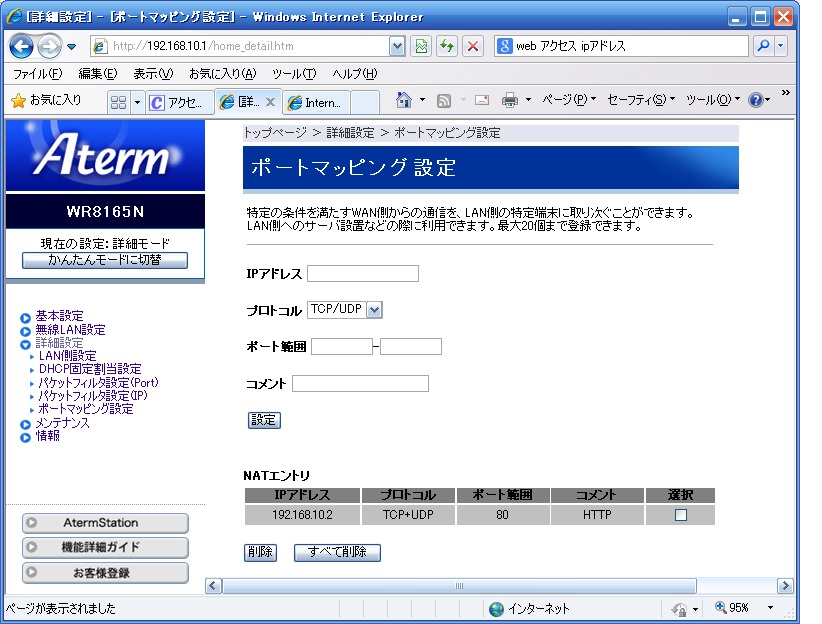822x624 pixels.
Task: Close the current 詳... tab
Action: 271,102
